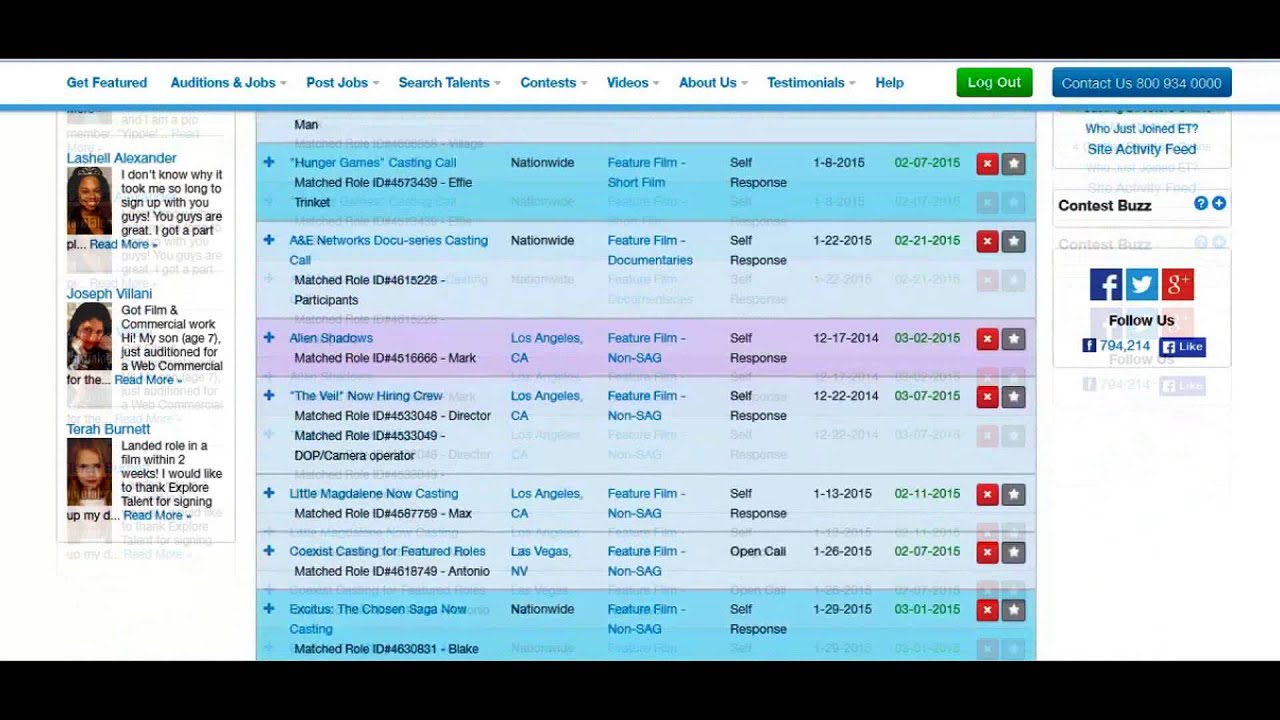Open "The Veil" Now Hiring Crew listing
The height and width of the screenshot is (720, 1280).
coord(366,396)
